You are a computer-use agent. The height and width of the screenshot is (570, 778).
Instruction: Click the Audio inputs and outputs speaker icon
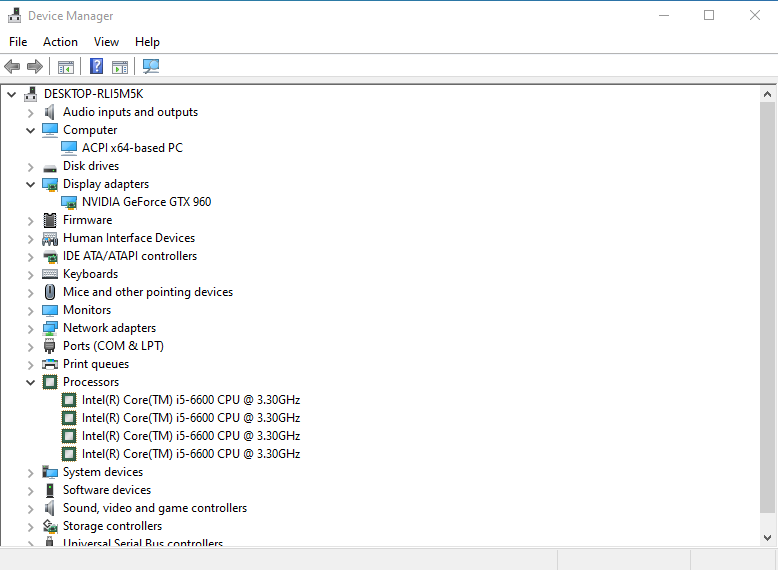pos(50,112)
